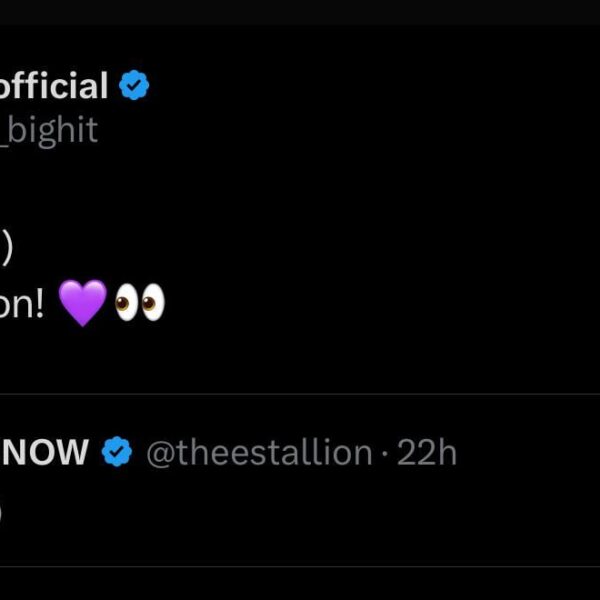
Task: Click the empty area right of @theestallion's timestamp
Action: (x=530, y=453)
